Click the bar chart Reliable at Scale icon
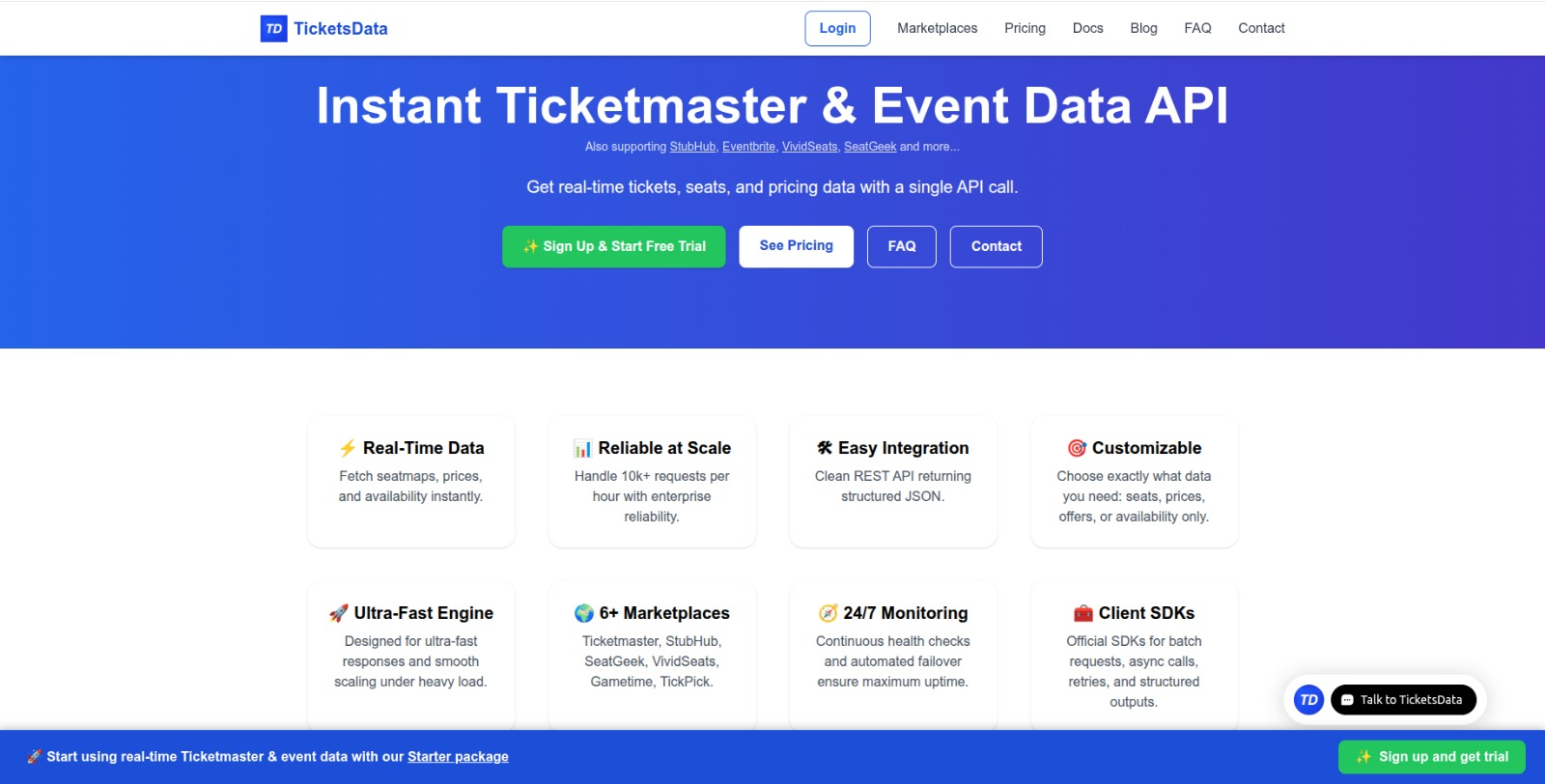 coord(583,448)
